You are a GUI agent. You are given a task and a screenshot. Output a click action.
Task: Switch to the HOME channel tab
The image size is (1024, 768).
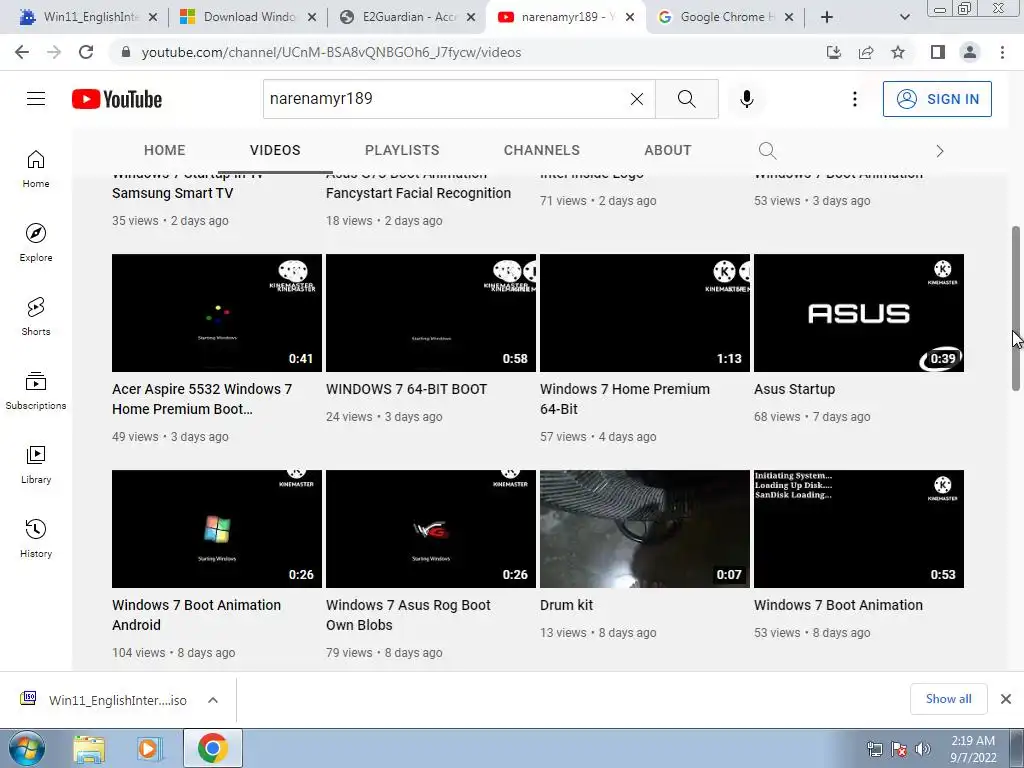pyautogui.click(x=165, y=150)
